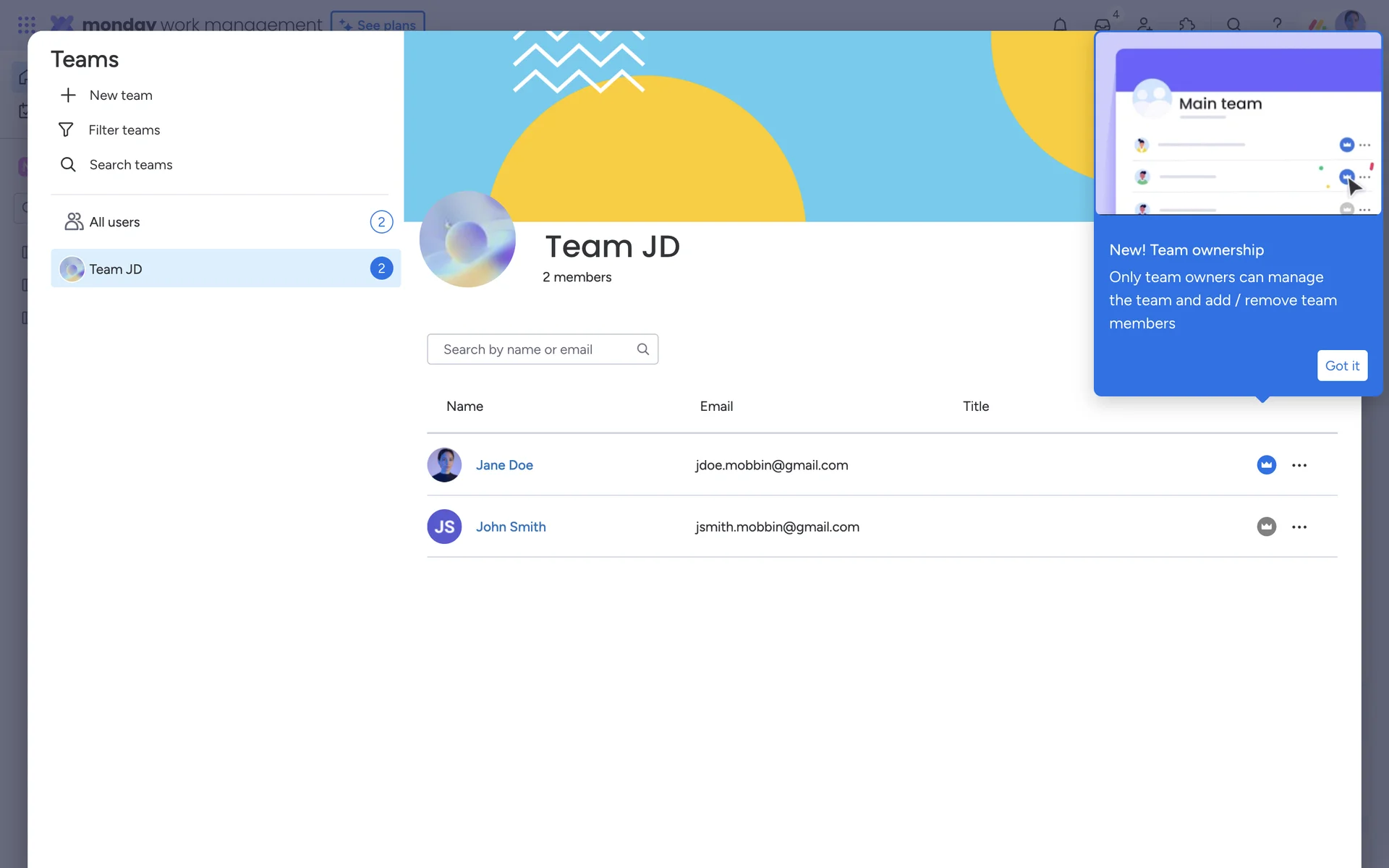Click the magnifier icon in member search
Viewport: 1389px width, 868px height.
point(642,349)
